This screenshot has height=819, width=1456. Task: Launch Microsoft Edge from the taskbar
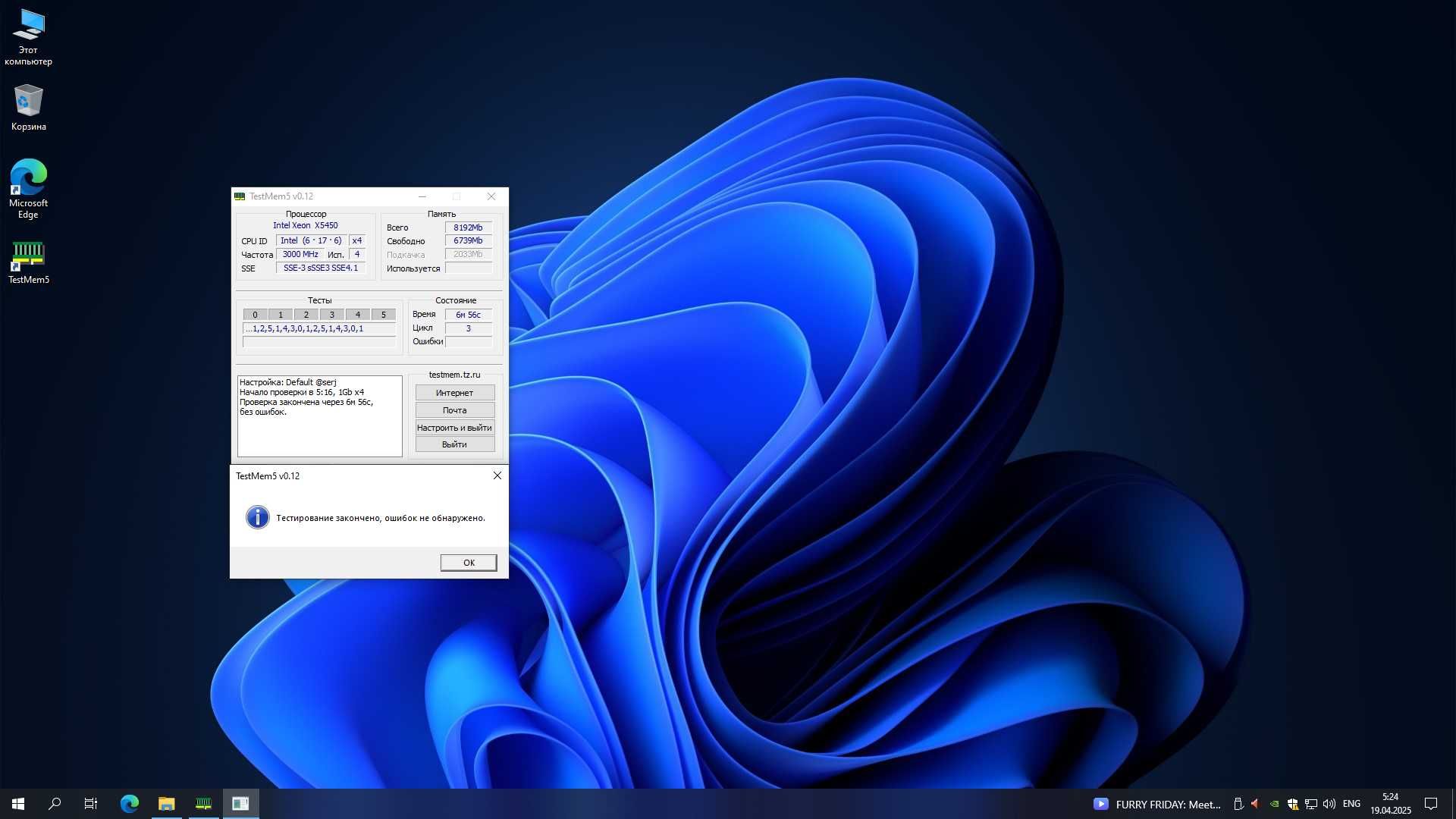pos(130,804)
